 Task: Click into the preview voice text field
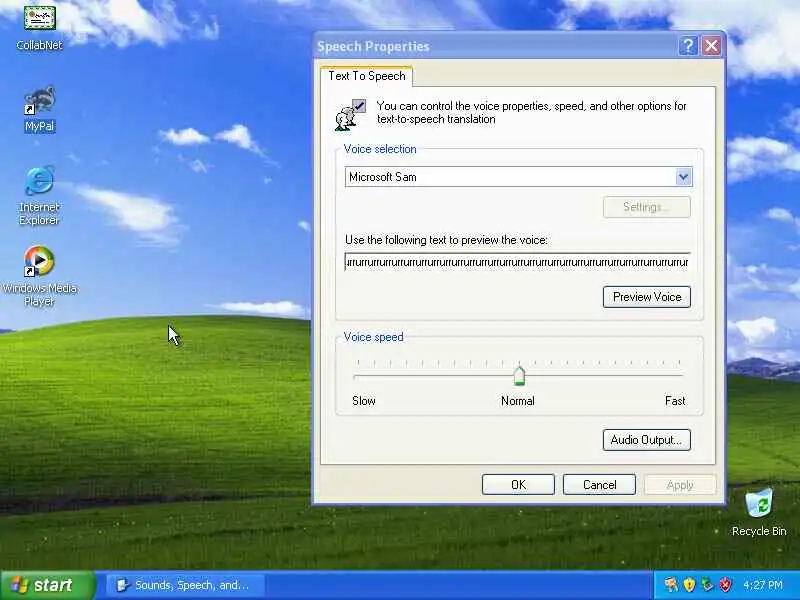coord(517,262)
